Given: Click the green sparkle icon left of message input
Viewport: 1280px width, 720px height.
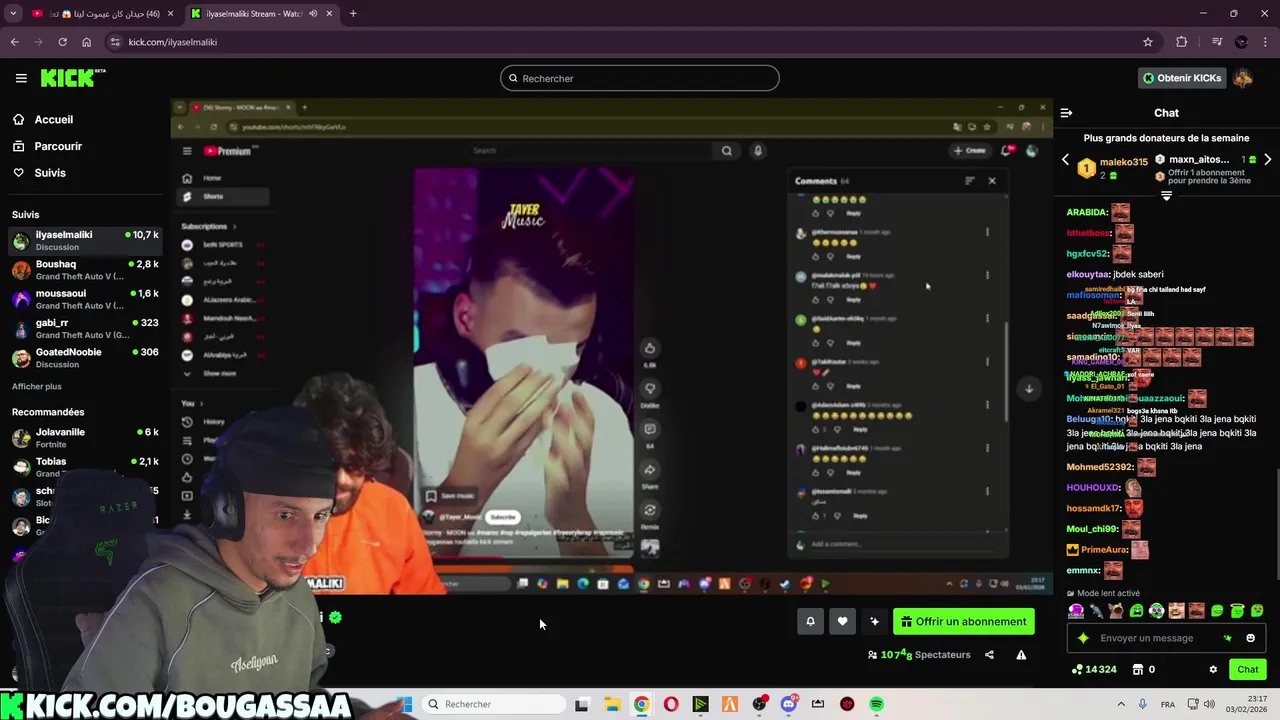Looking at the screenshot, I should coord(1082,638).
